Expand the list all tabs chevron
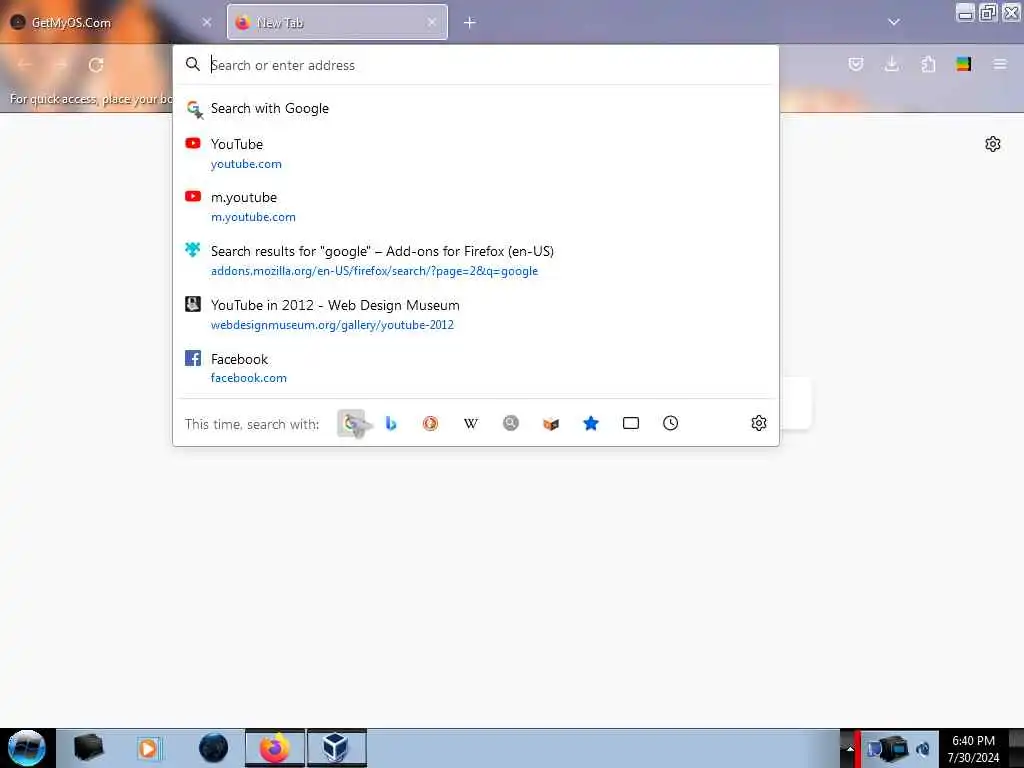Image resolution: width=1024 pixels, height=768 pixels. [893, 22]
